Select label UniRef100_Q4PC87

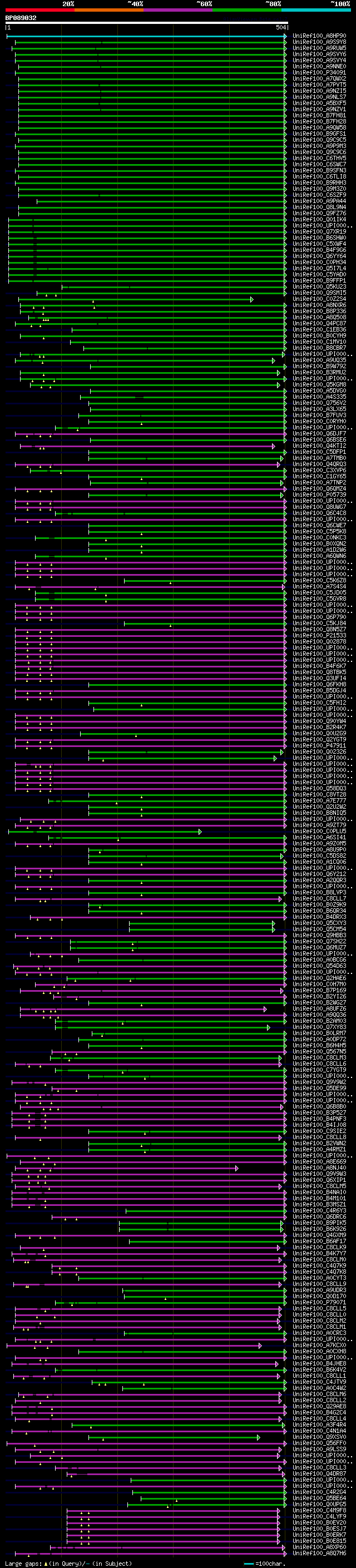[319, 323]
